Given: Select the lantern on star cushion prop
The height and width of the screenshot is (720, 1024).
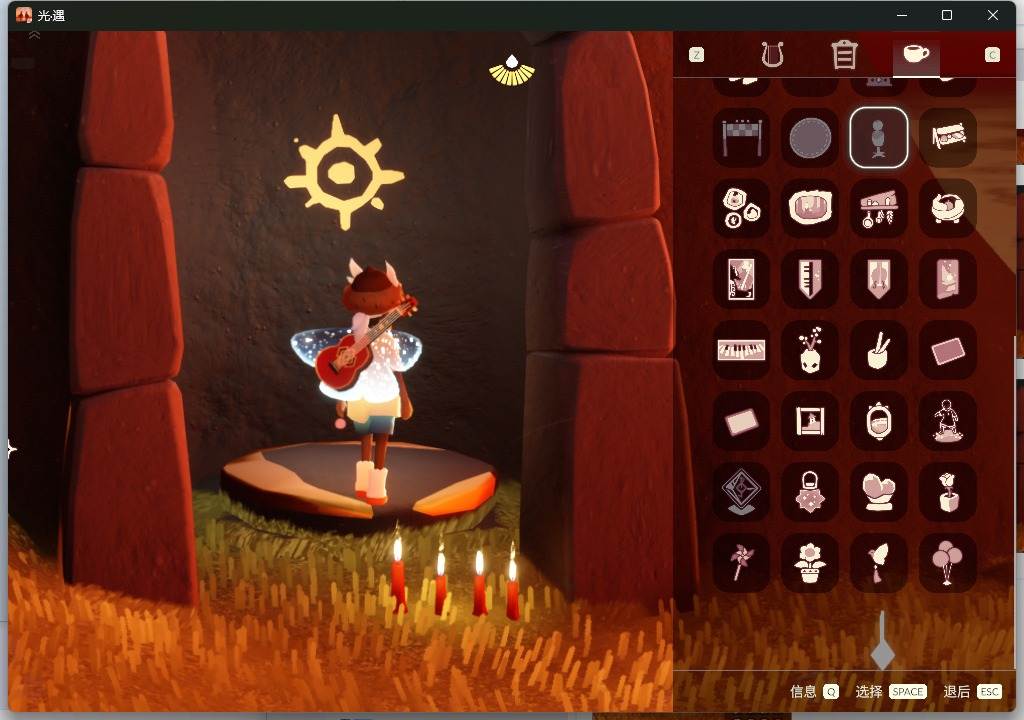Looking at the screenshot, I should pos(810,491).
